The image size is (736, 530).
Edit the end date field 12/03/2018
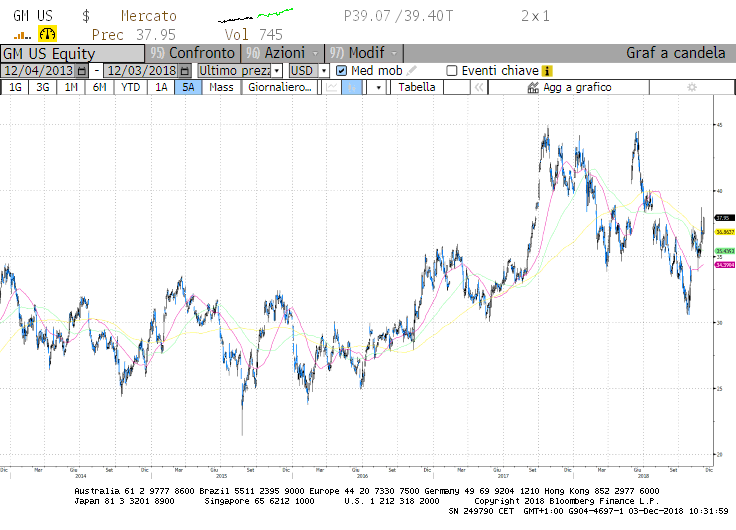click(142, 71)
